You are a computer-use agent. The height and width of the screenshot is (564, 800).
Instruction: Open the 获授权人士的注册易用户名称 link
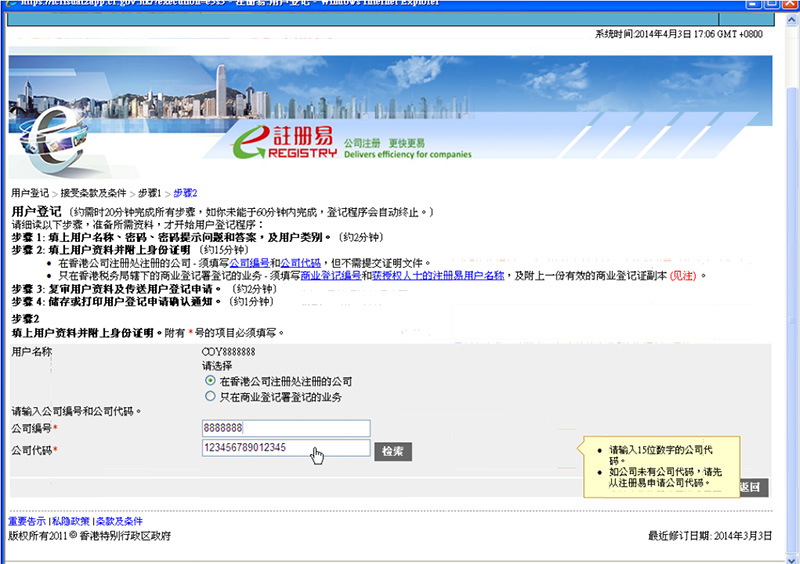coord(438,276)
